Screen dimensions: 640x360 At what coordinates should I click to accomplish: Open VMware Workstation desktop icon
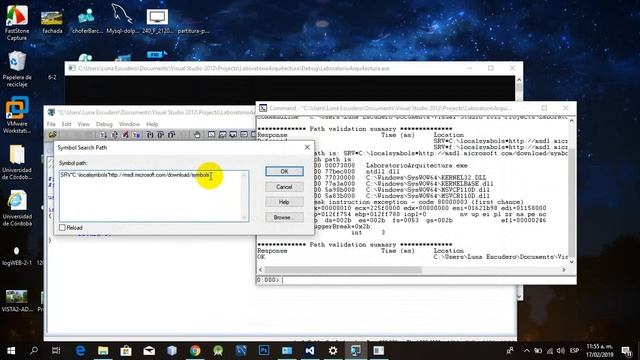(x=17, y=115)
